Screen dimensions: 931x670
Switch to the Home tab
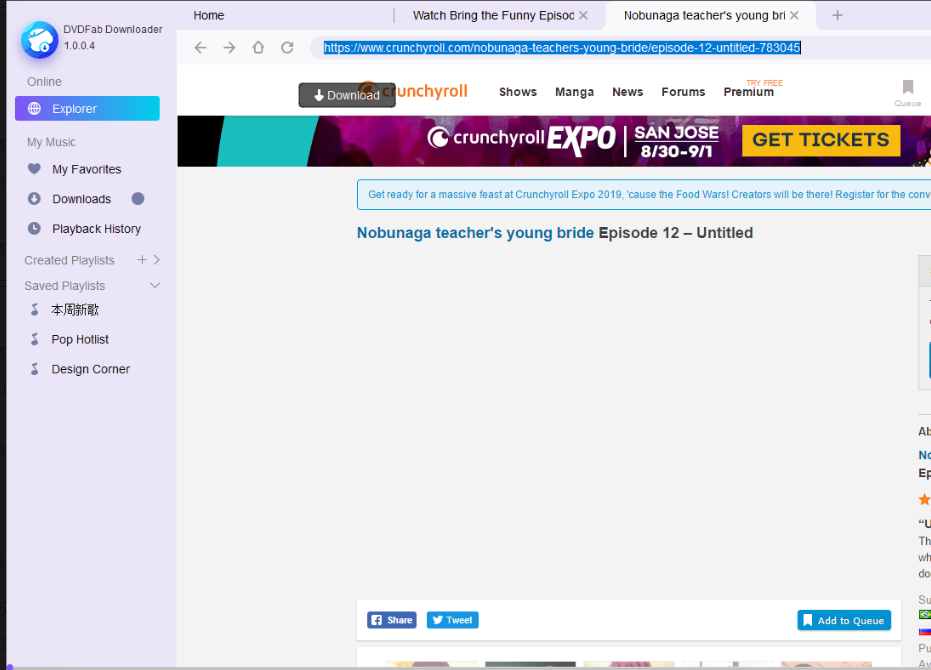pos(209,15)
